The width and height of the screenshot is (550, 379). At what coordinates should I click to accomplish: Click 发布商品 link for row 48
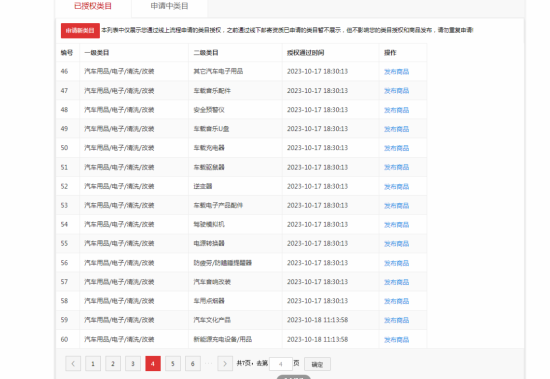point(396,110)
